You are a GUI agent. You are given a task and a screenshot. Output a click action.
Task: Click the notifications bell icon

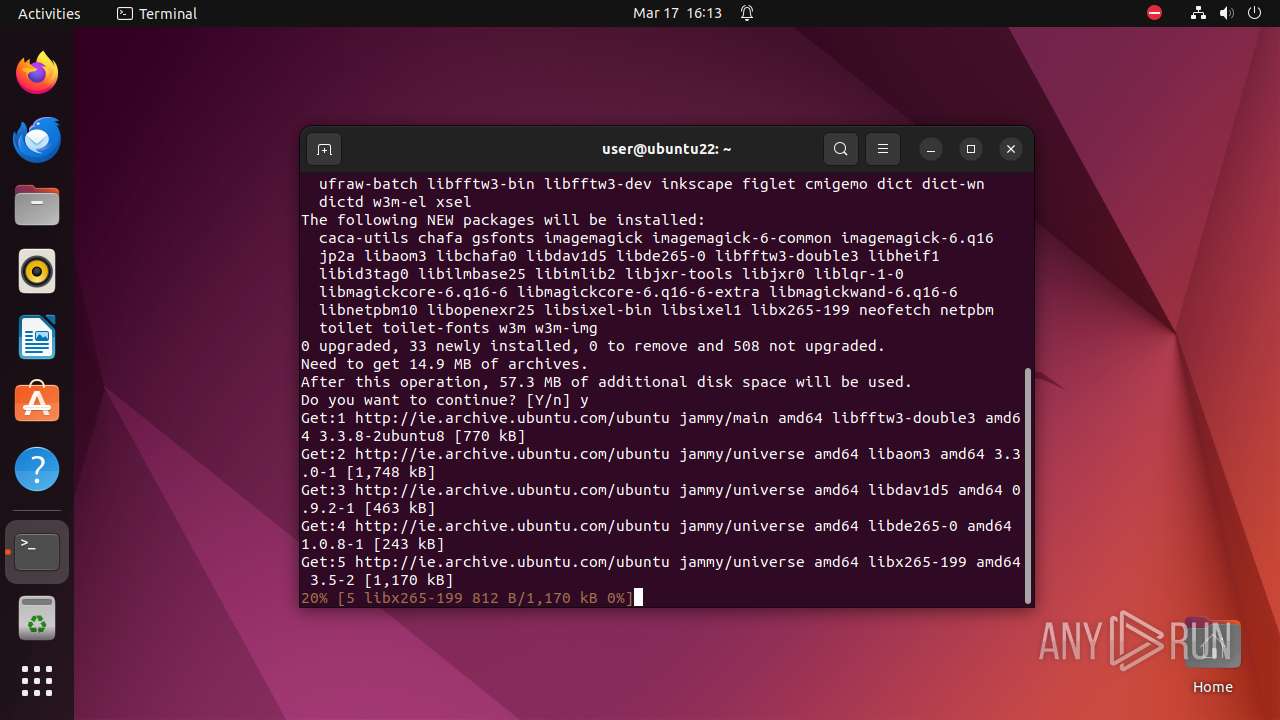point(747,13)
